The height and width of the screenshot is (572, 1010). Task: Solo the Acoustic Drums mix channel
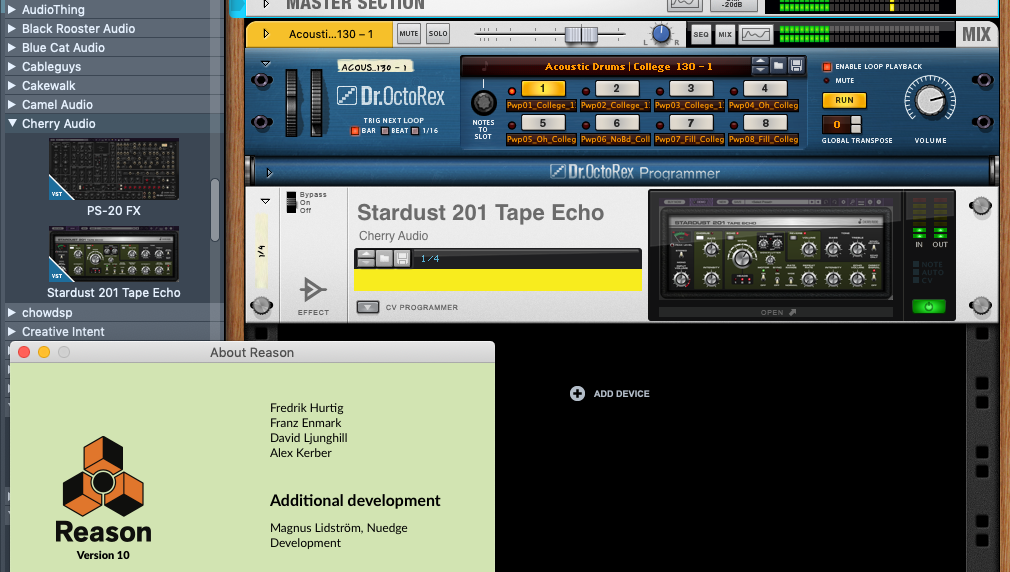(438, 33)
